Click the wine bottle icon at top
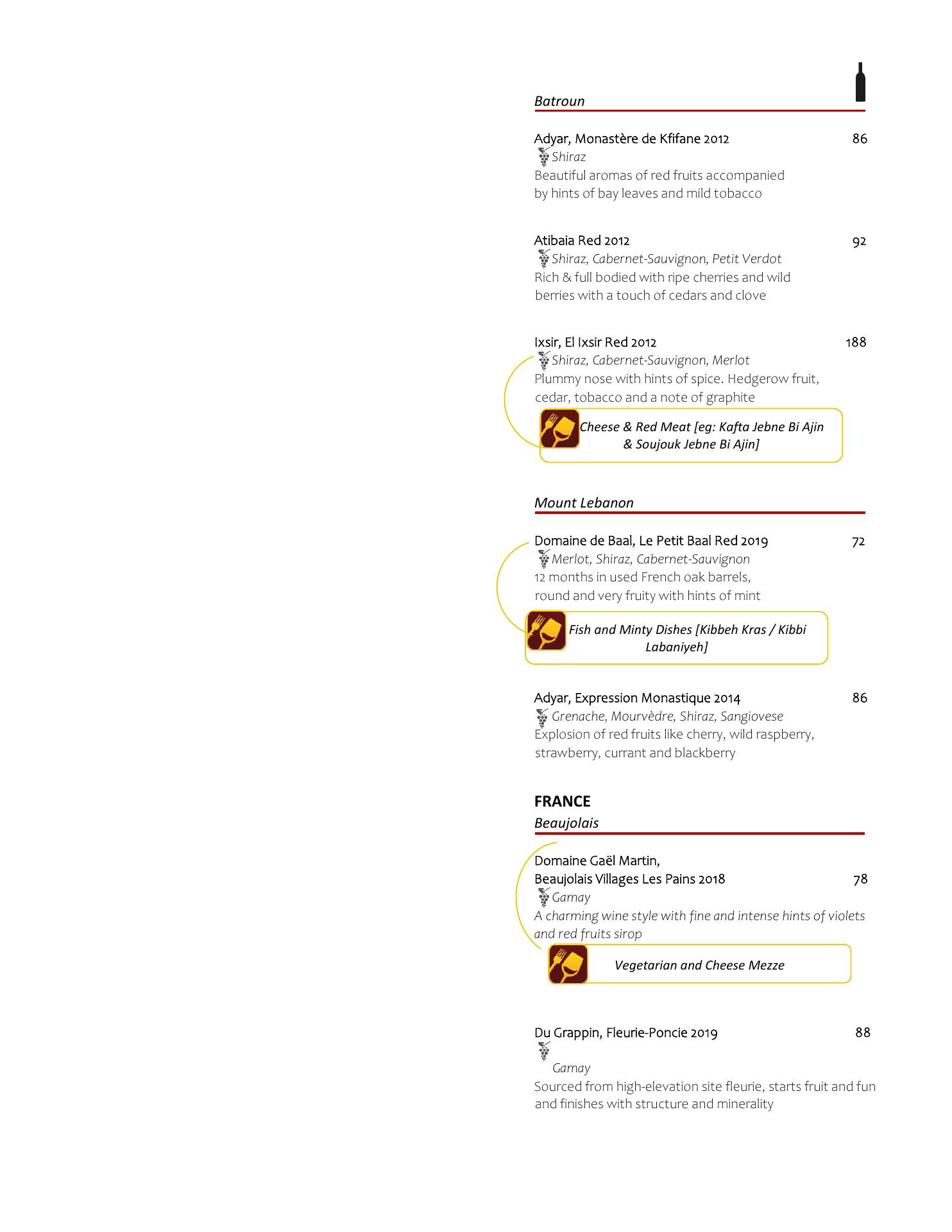The image size is (952, 1232). pyautogui.click(x=860, y=82)
